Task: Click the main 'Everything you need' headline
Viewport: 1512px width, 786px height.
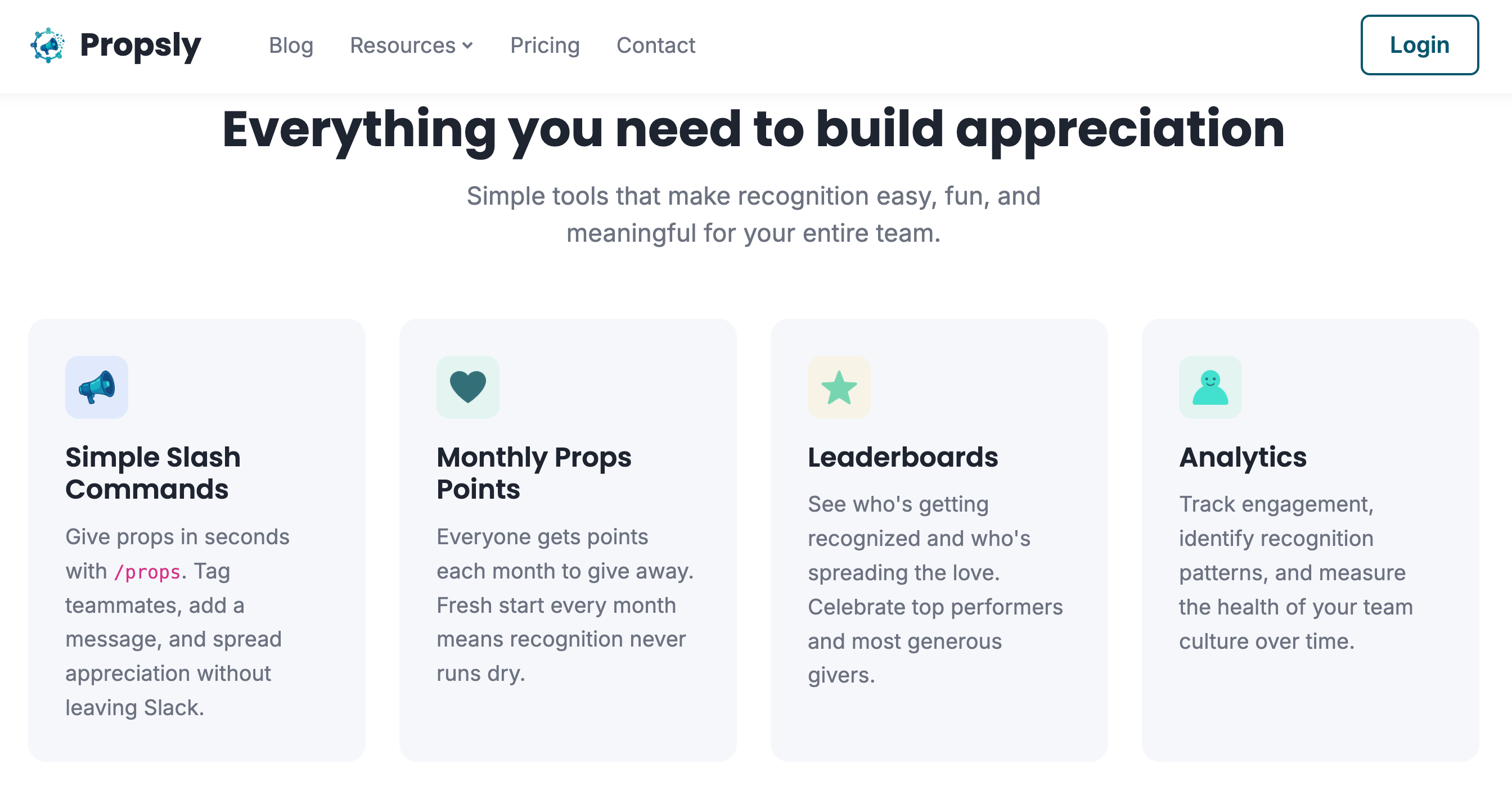Action: coord(754,129)
